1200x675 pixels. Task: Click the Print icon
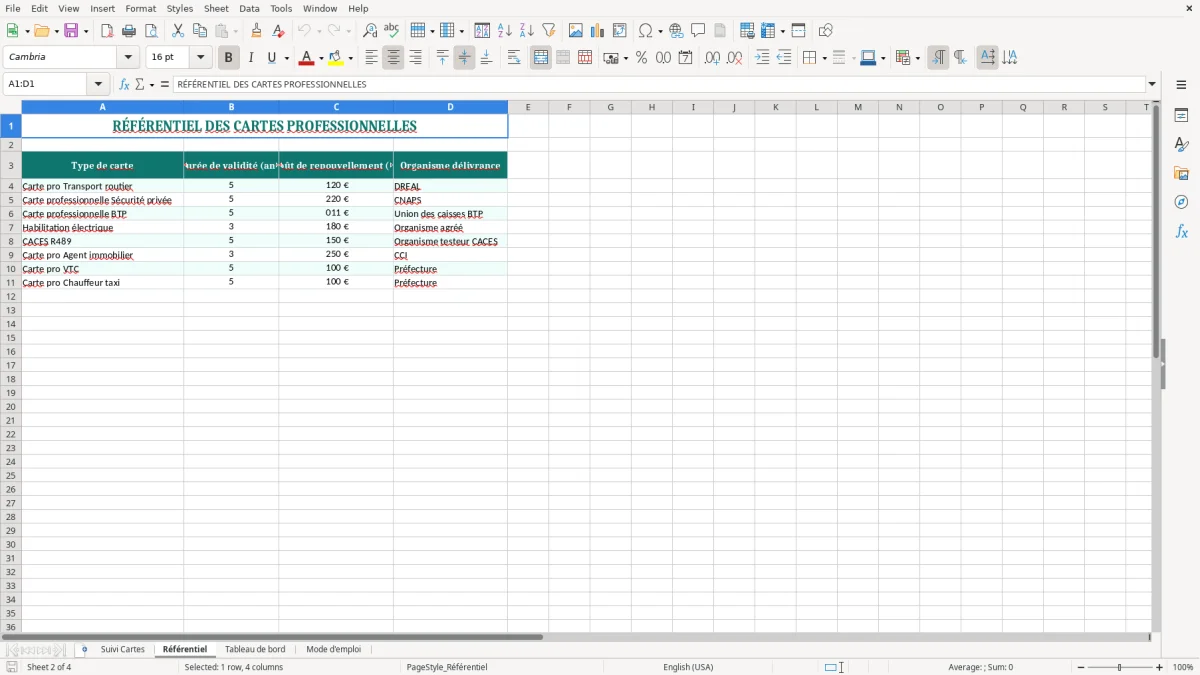pos(129,31)
